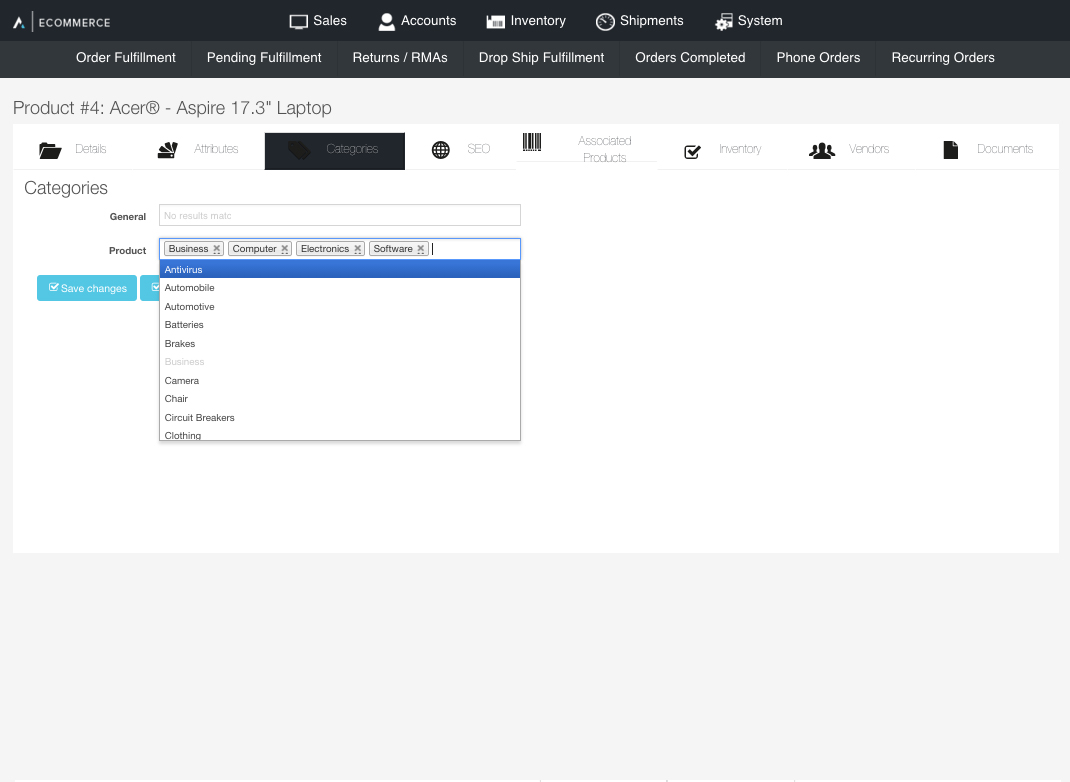Select Clothing from dropdown list
This screenshot has height=782, width=1070.
tap(340, 434)
